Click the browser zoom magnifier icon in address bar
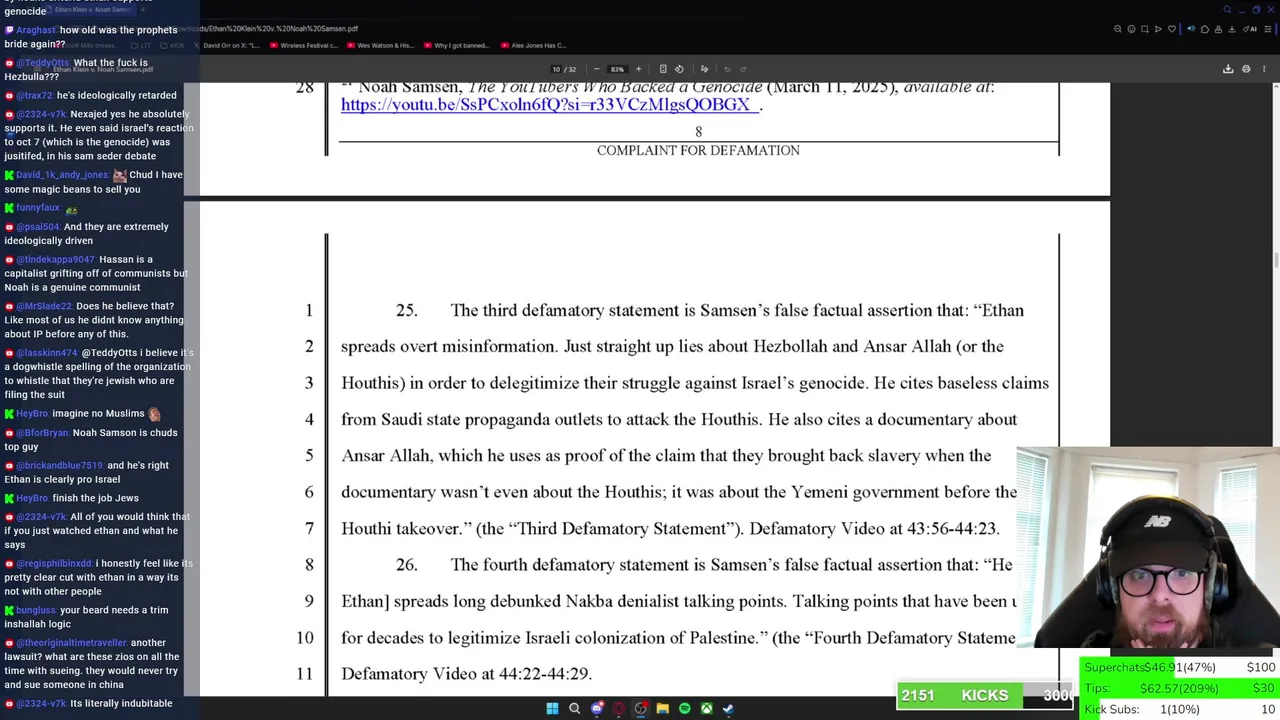Screen dimensions: 1280x720 tap(1118, 29)
